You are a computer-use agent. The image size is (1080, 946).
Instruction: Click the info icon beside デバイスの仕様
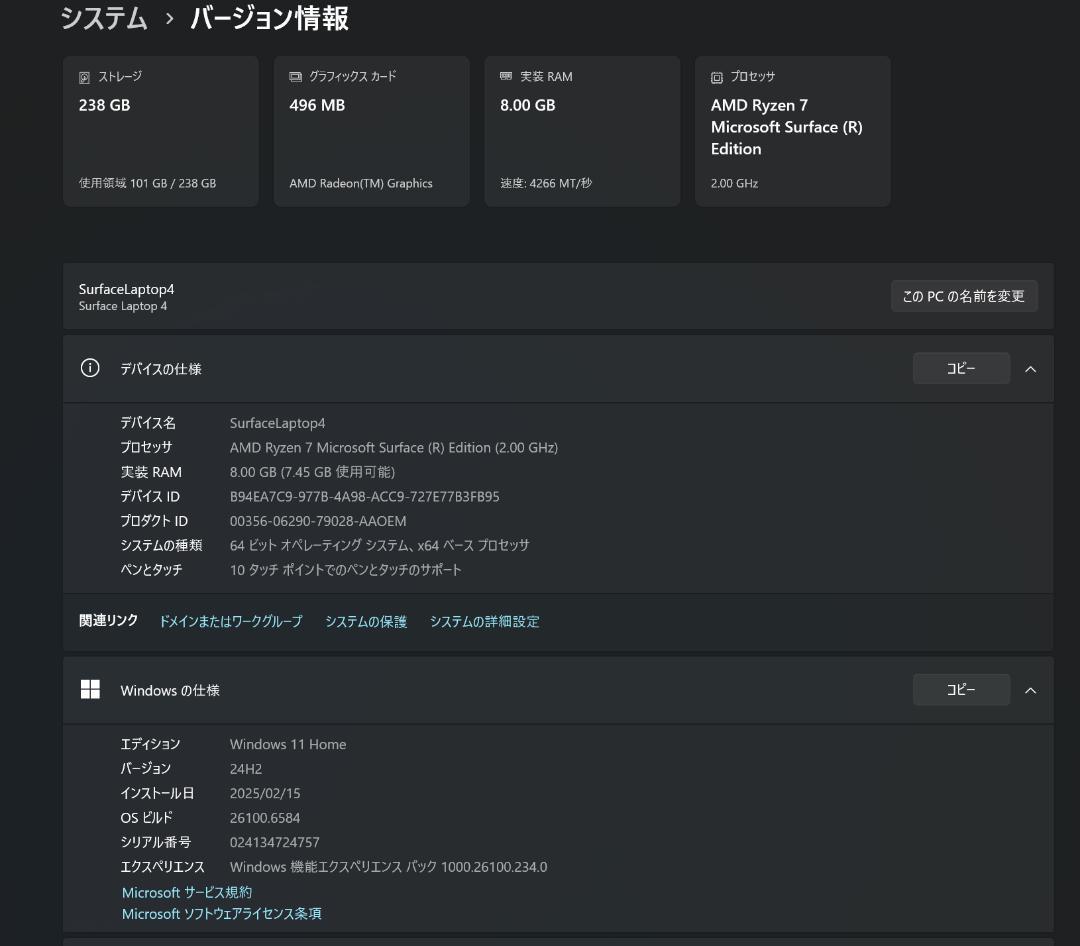pyautogui.click(x=90, y=368)
